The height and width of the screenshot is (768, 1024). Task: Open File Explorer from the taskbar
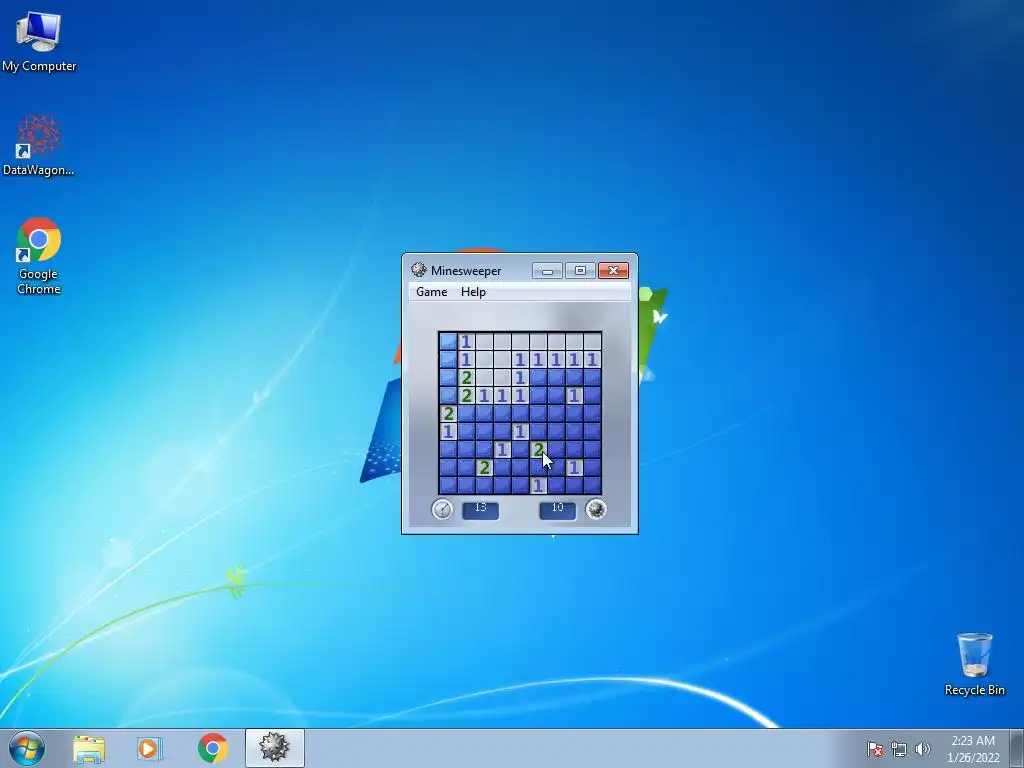89,748
